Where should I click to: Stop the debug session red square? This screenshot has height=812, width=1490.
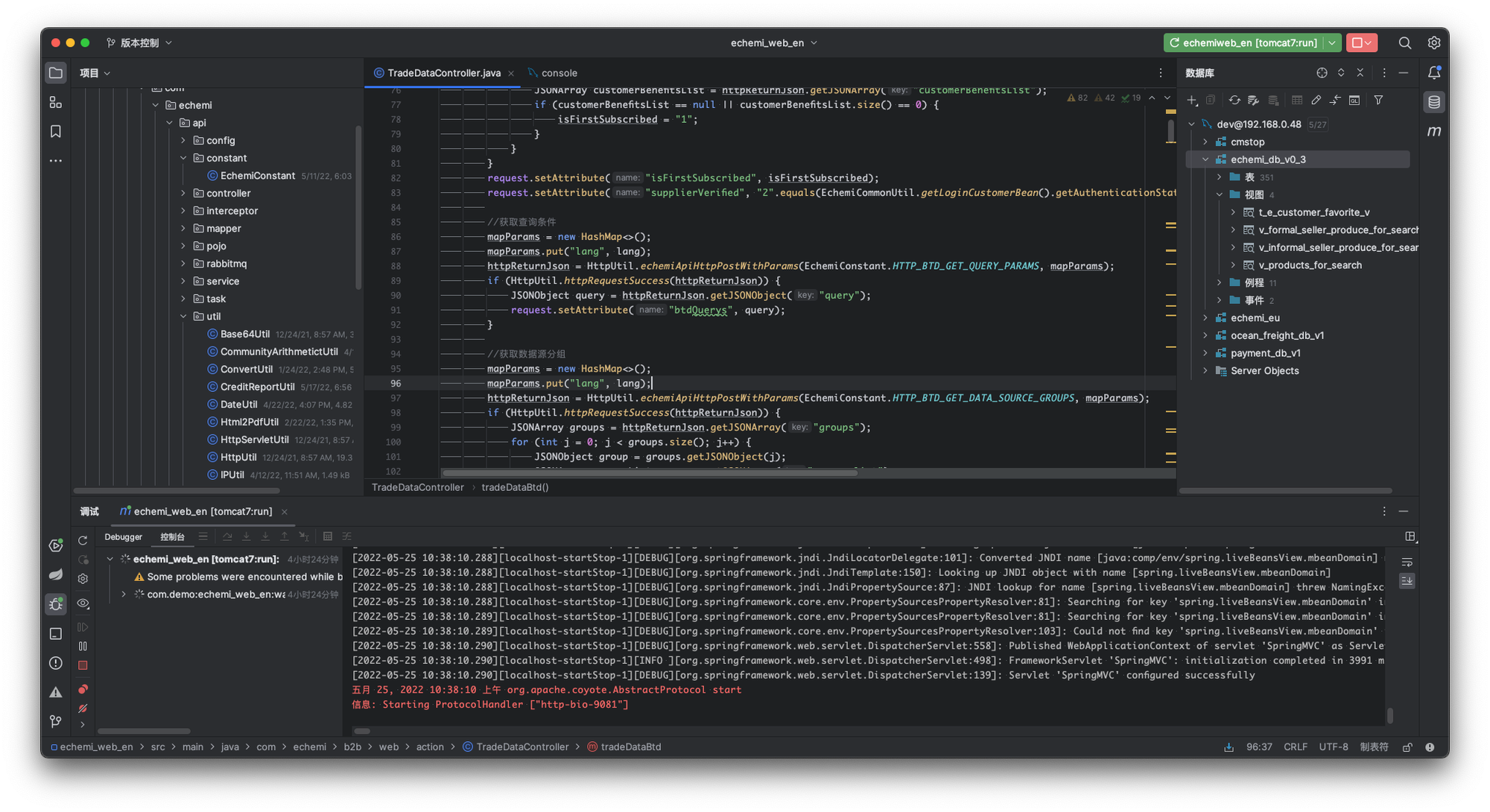(x=83, y=665)
